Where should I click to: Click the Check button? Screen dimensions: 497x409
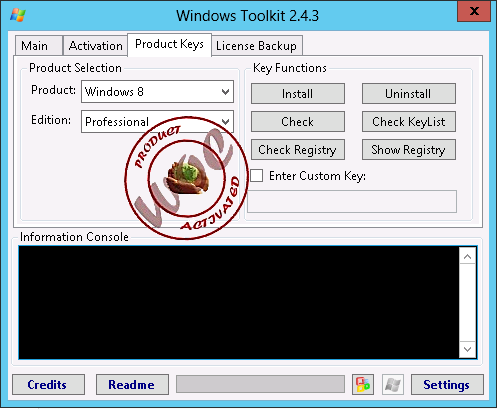pyautogui.click(x=298, y=122)
